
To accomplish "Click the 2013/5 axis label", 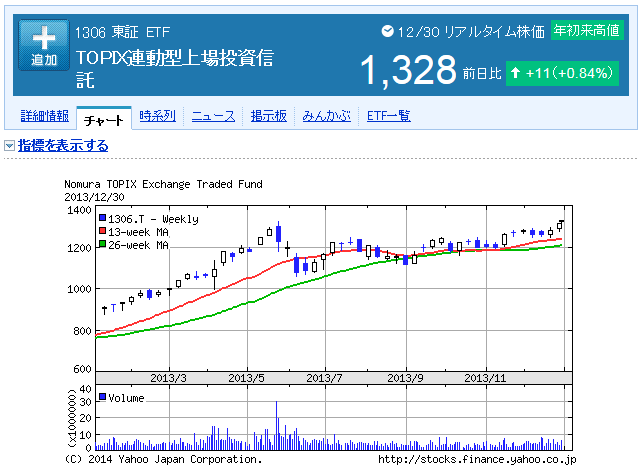I will pos(246,378).
